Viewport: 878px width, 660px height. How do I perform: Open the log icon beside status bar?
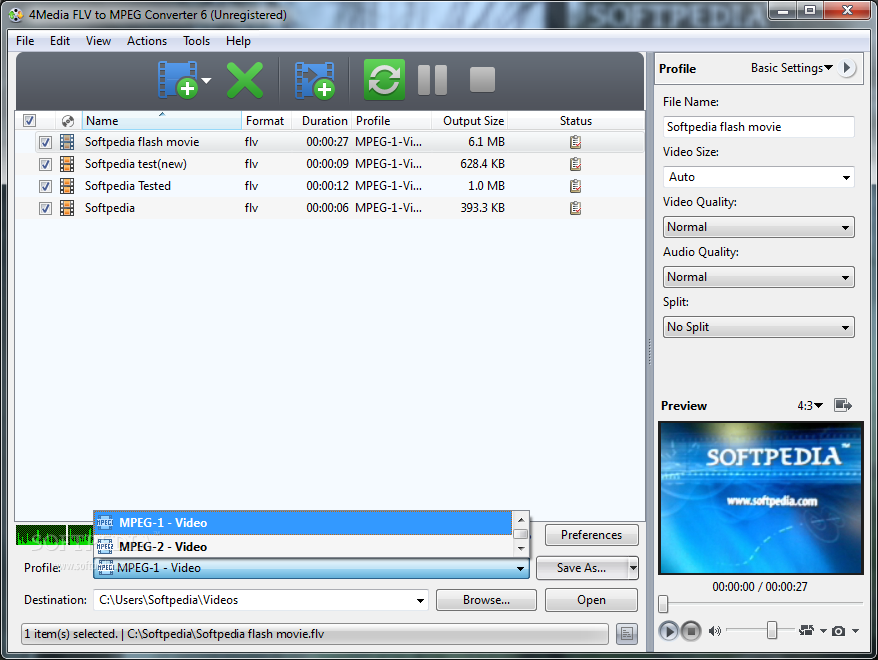coord(627,634)
